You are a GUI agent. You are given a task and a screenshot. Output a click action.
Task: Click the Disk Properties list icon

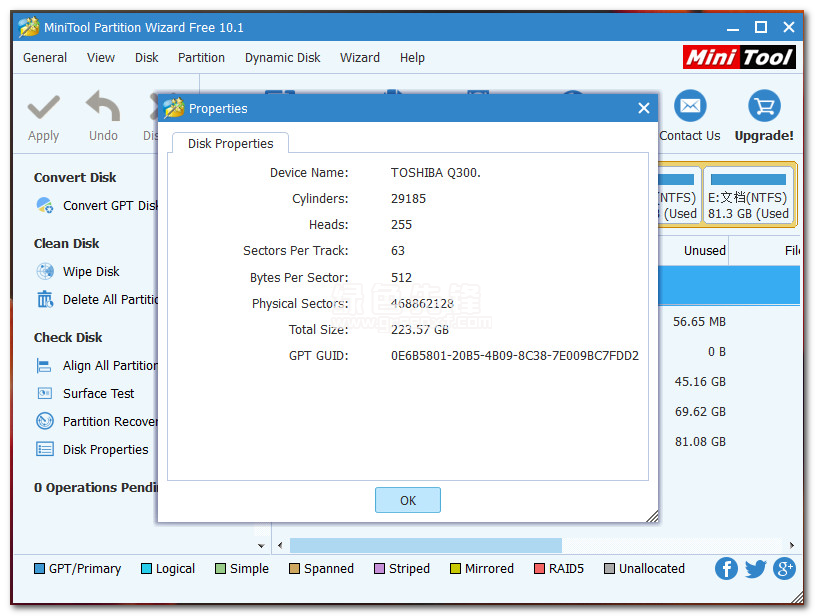pos(45,449)
